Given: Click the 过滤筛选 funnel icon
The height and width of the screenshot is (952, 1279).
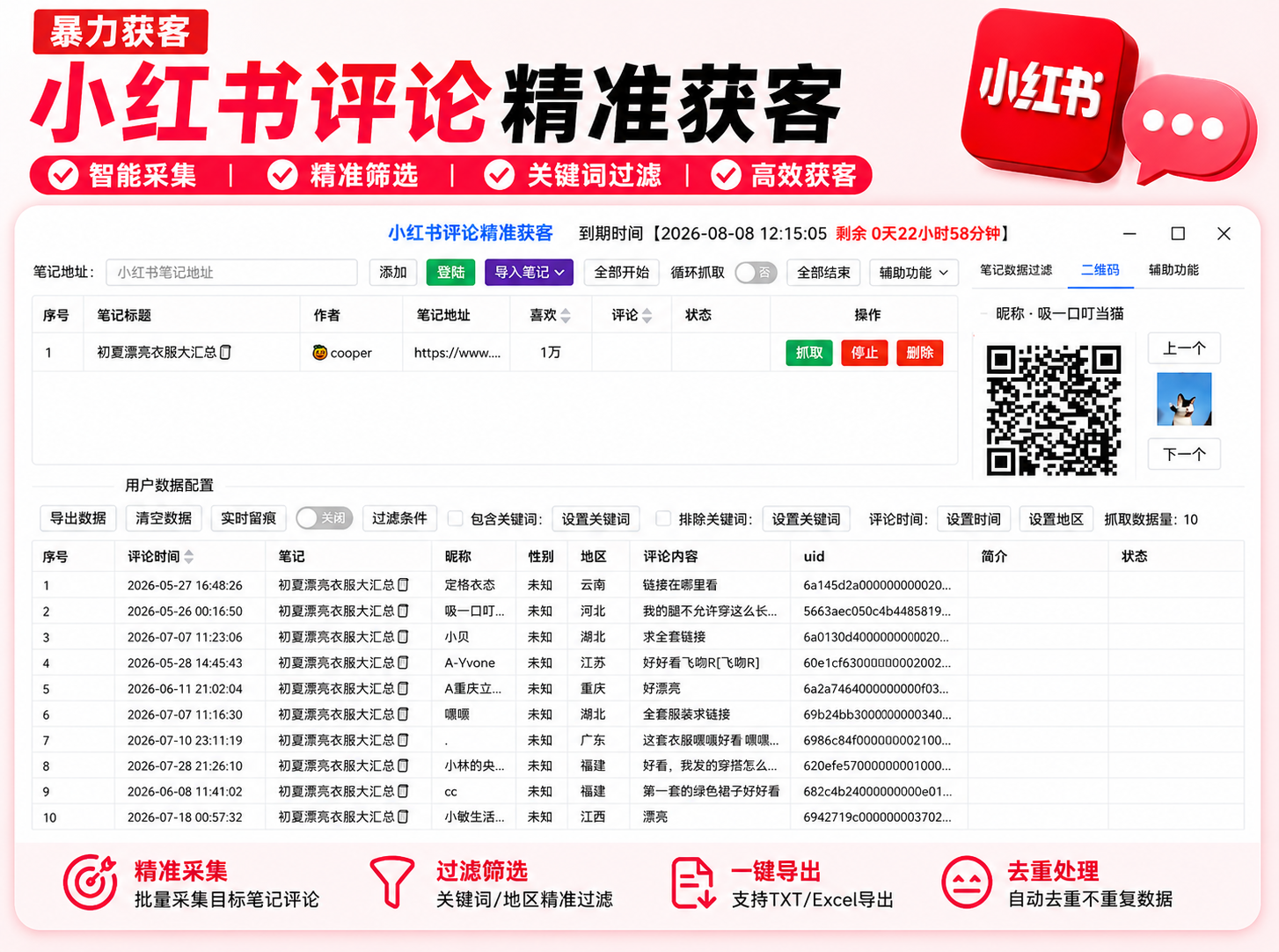Looking at the screenshot, I should pos(391,882).
